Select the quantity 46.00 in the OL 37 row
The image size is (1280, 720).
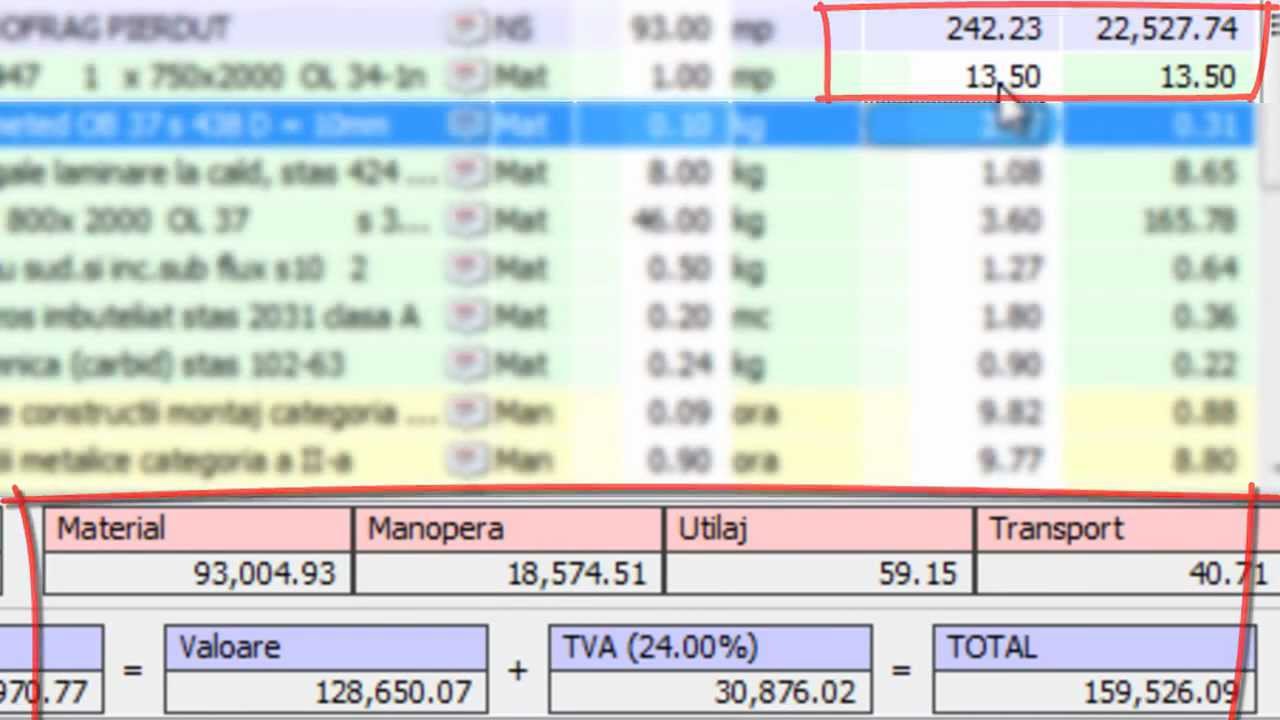pos(651,221)
